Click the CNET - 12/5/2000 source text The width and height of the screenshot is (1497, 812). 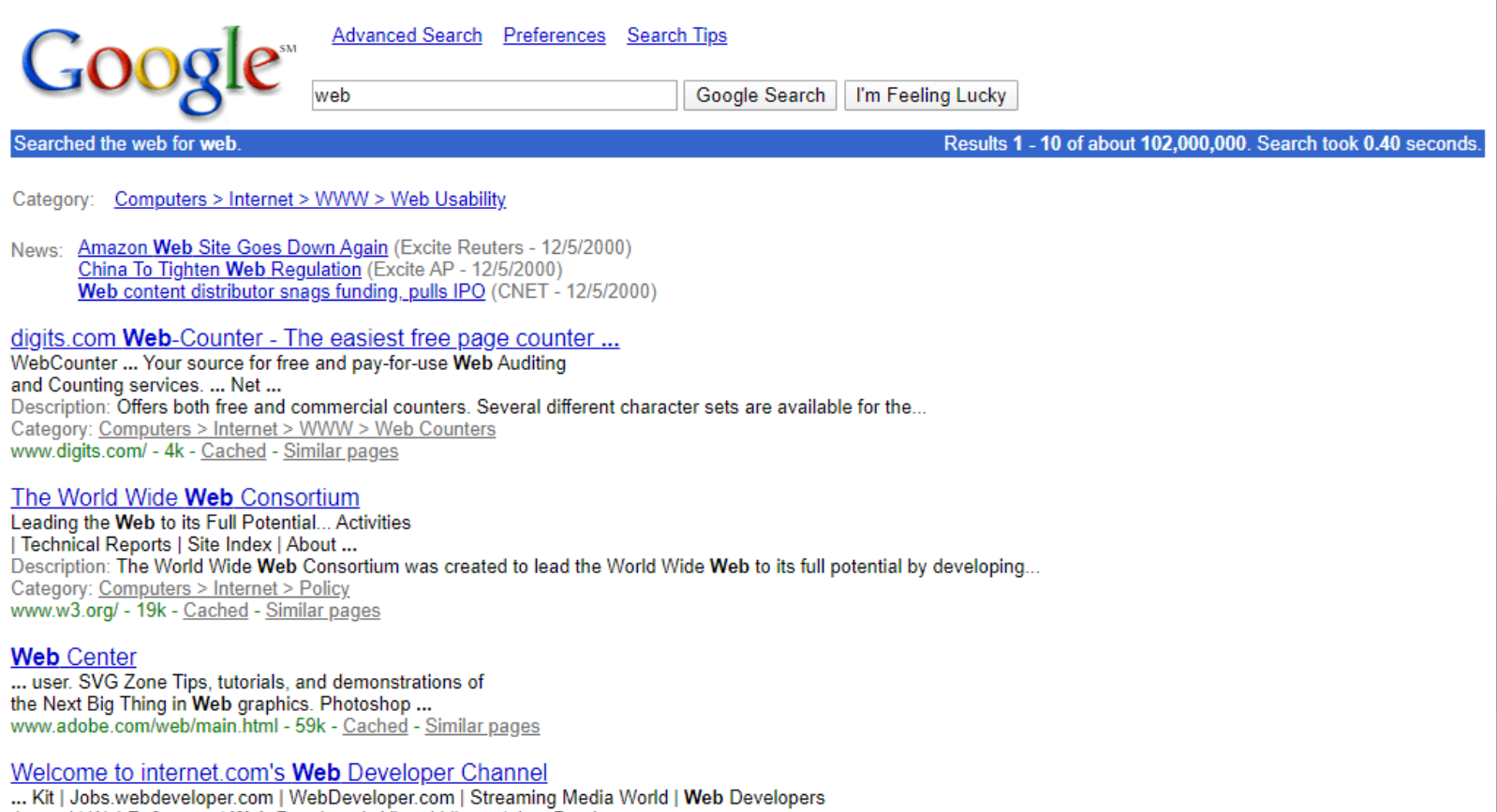573,291
